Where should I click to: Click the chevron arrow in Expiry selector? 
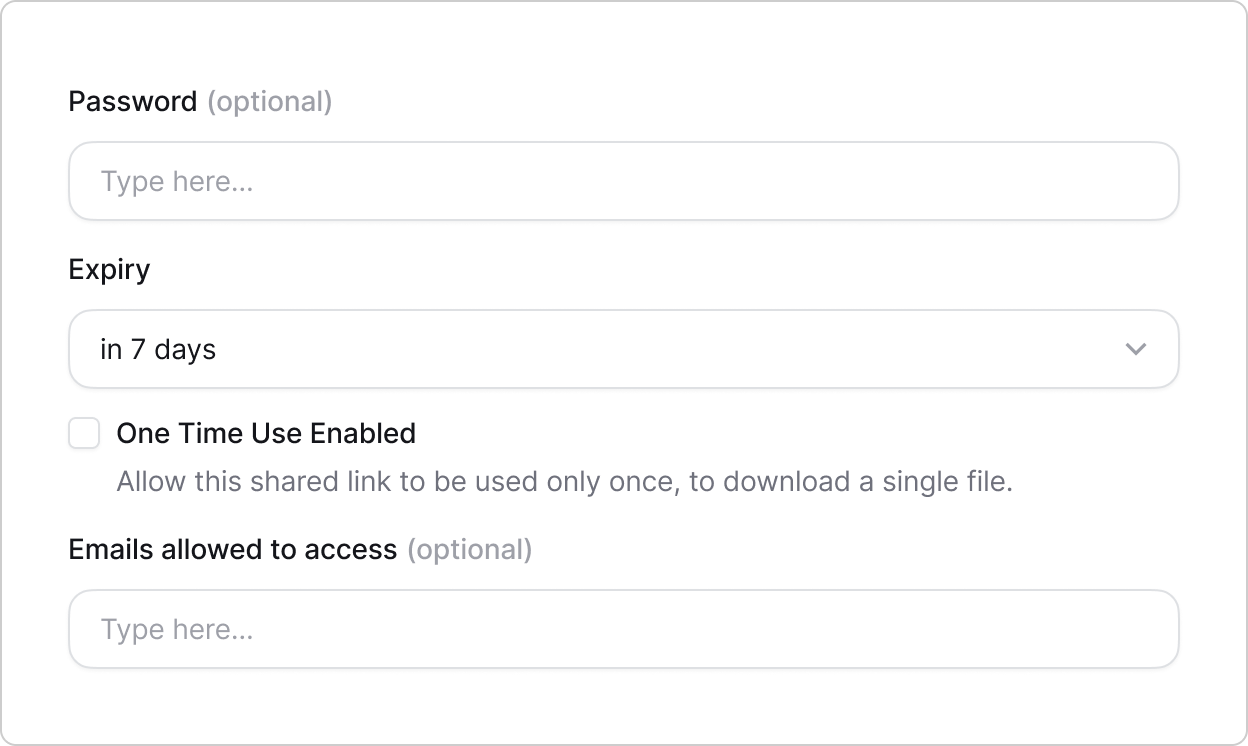[1135, 349]
